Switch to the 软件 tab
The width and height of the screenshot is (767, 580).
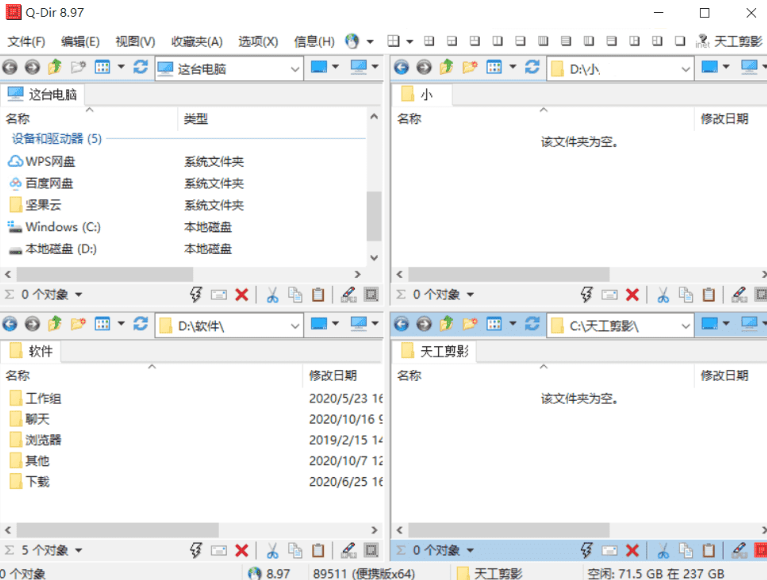(31, 351)
